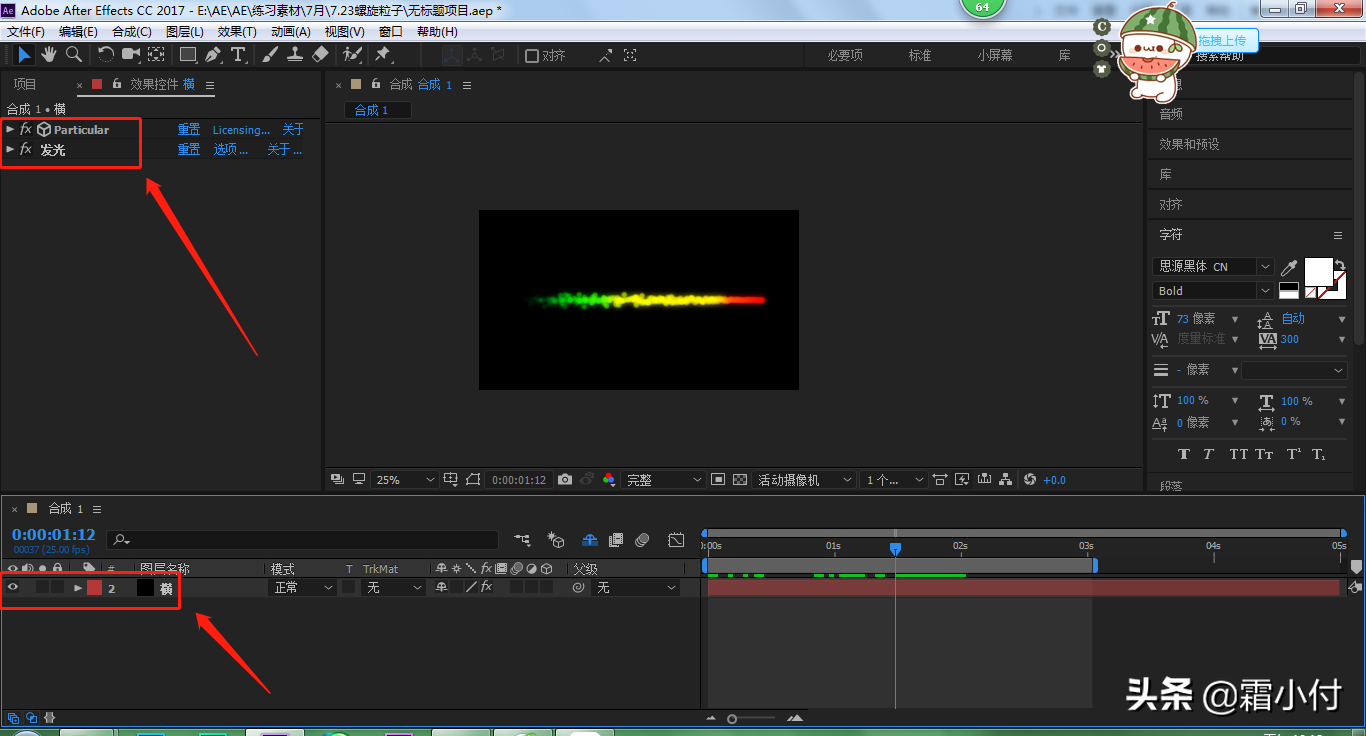
Task: Take a snapshot with the camera icon
Action: click(x=565, y=480)
